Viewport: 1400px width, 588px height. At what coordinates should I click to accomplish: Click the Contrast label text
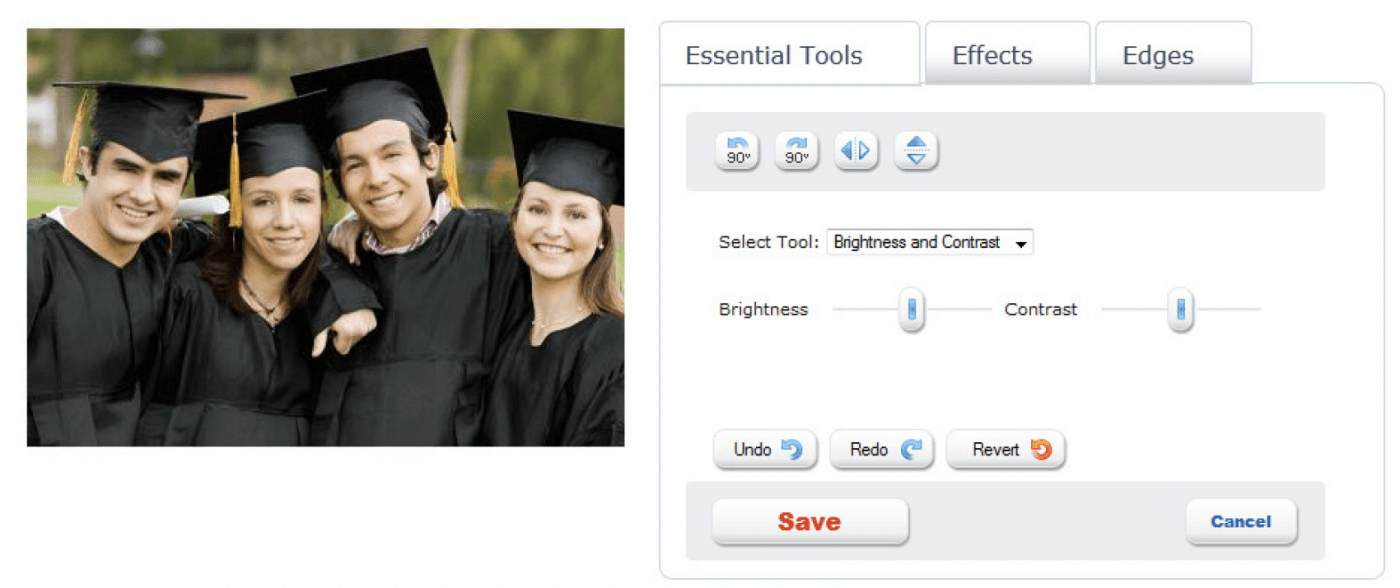click(x=1041, y=310)
